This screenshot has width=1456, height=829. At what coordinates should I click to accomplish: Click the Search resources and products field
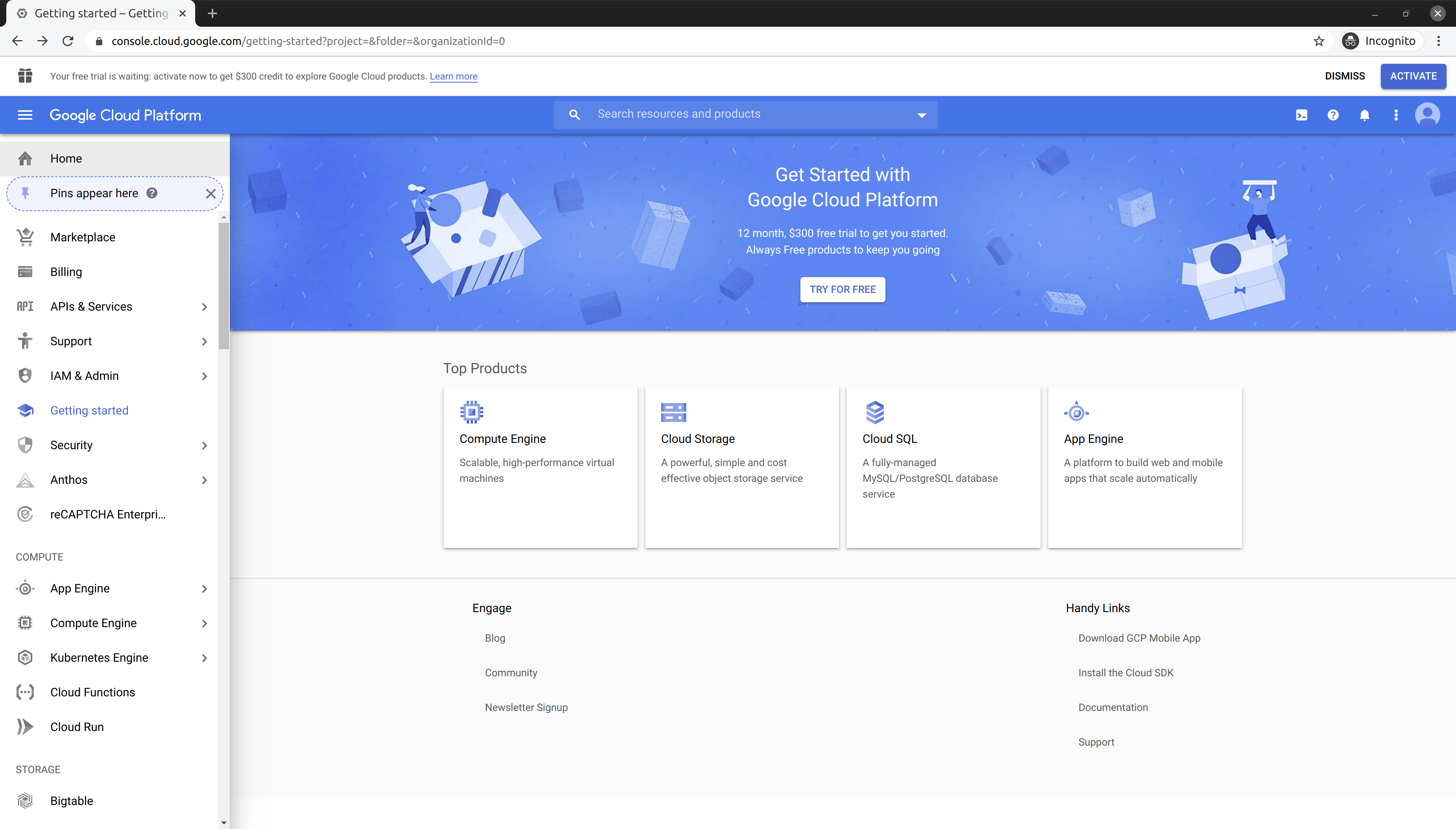[x=740, y=114]
